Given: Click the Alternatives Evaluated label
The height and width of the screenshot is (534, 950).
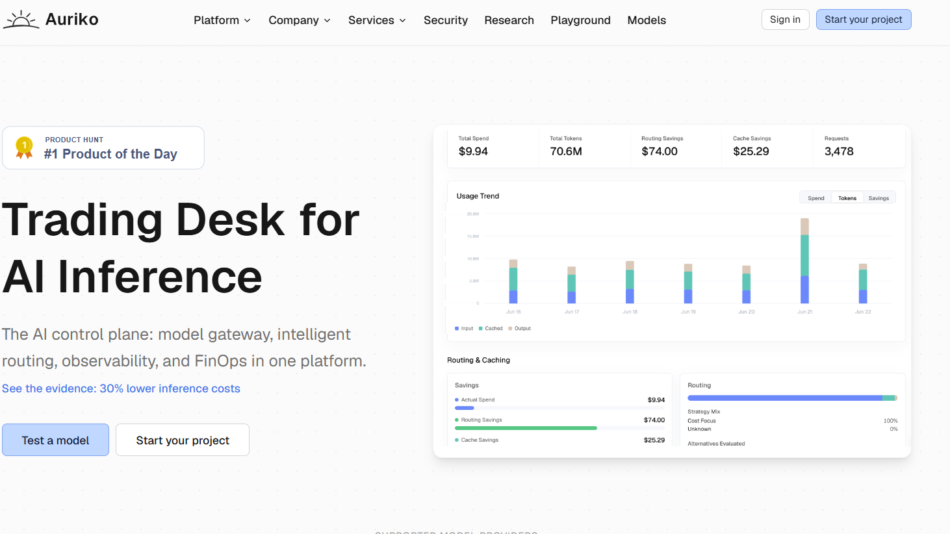Looking at the screenshot, I should click(x=716, y=444).
